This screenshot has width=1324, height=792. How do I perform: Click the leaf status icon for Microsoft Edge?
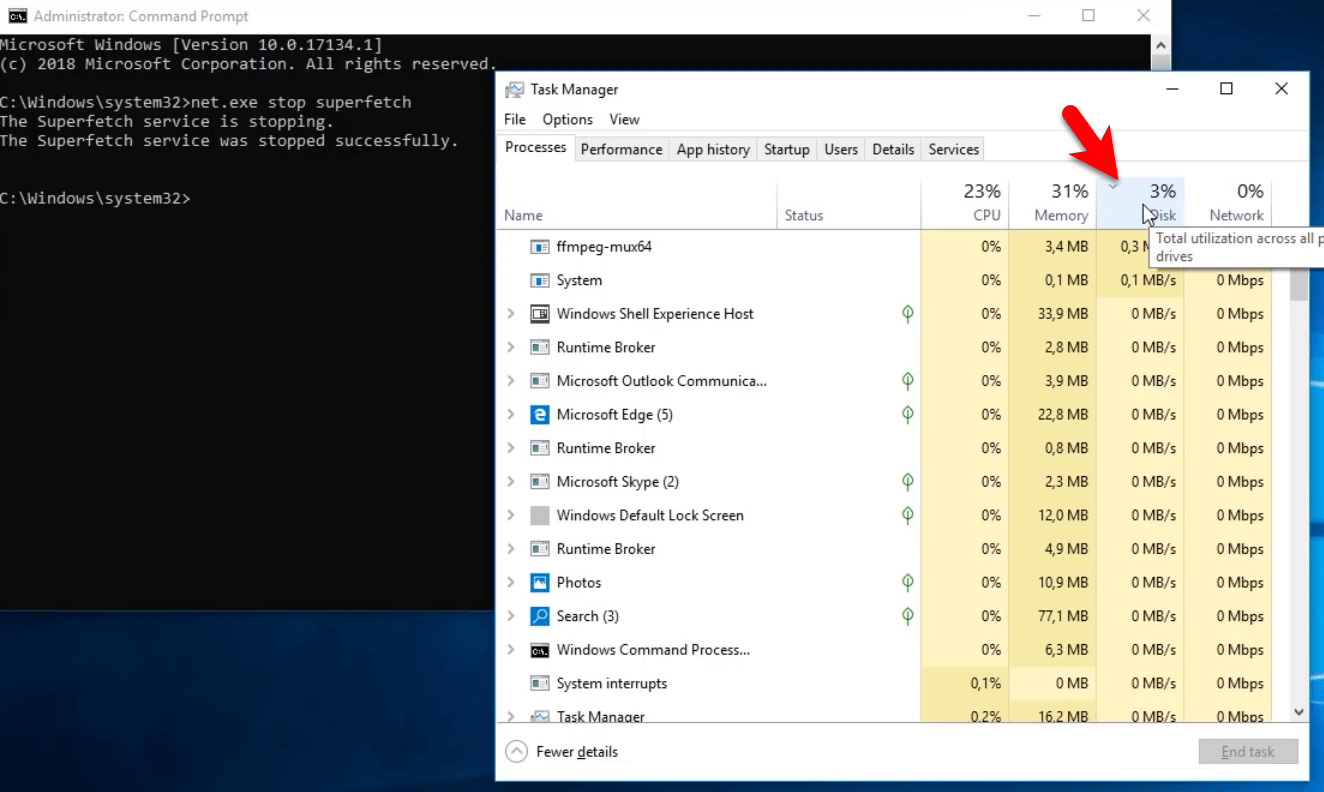(908, 414)
